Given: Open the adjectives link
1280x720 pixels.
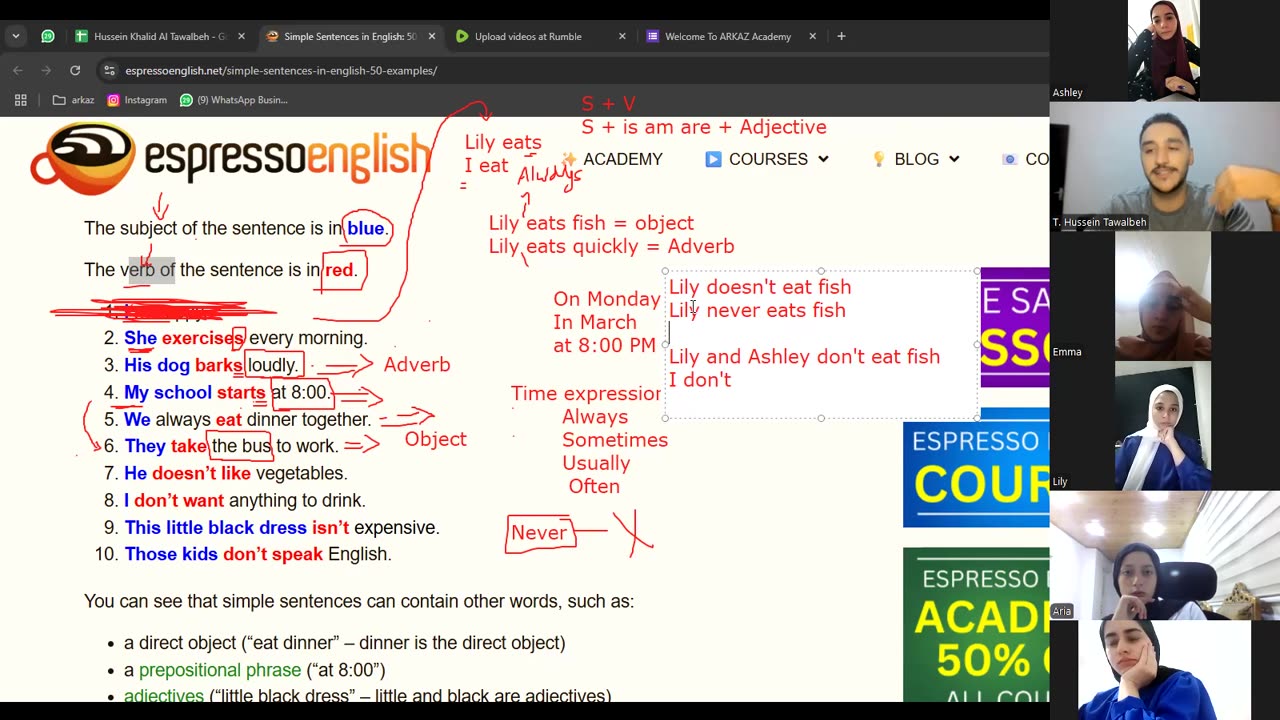Looking at the screenshot, I should click(164, 696).
